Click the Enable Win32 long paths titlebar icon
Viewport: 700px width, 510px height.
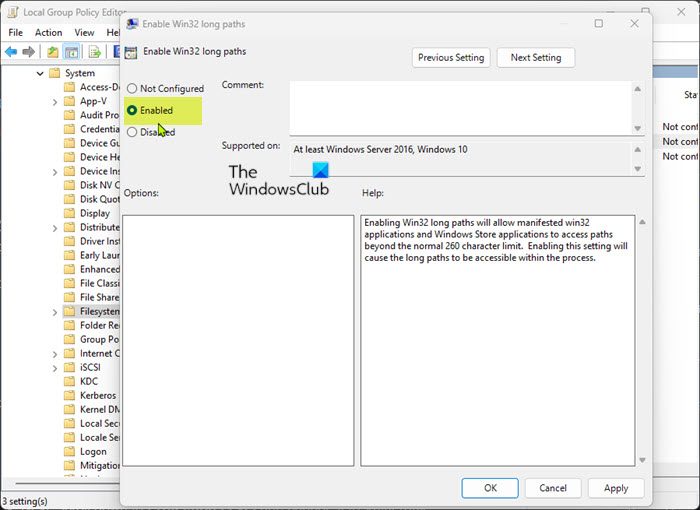132,24
